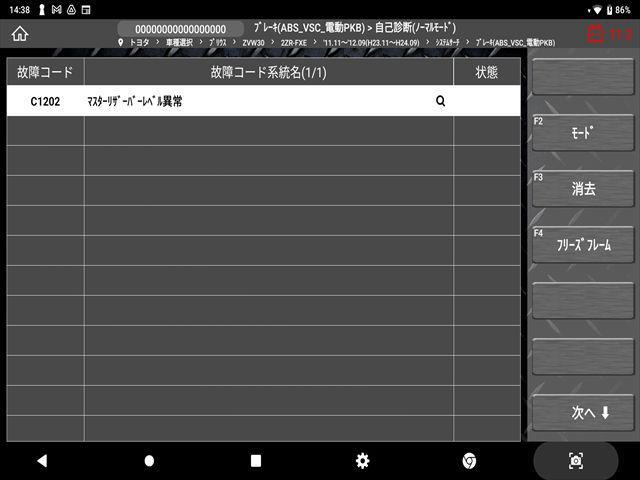The height and width of the screenshot is (480, 640).
Task: Tap the home icon
Action: (20, 34)
